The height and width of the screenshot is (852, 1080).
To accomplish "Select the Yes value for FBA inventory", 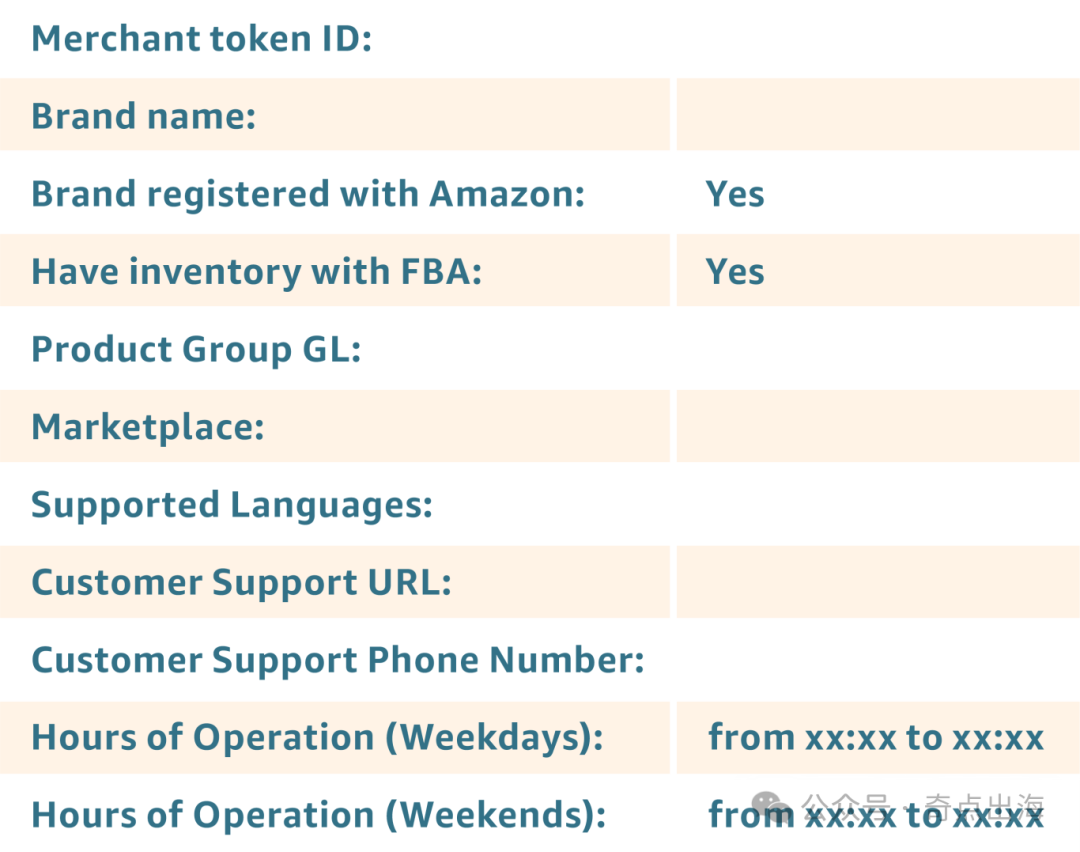I will pyautogui.click(x=735, y=272).
